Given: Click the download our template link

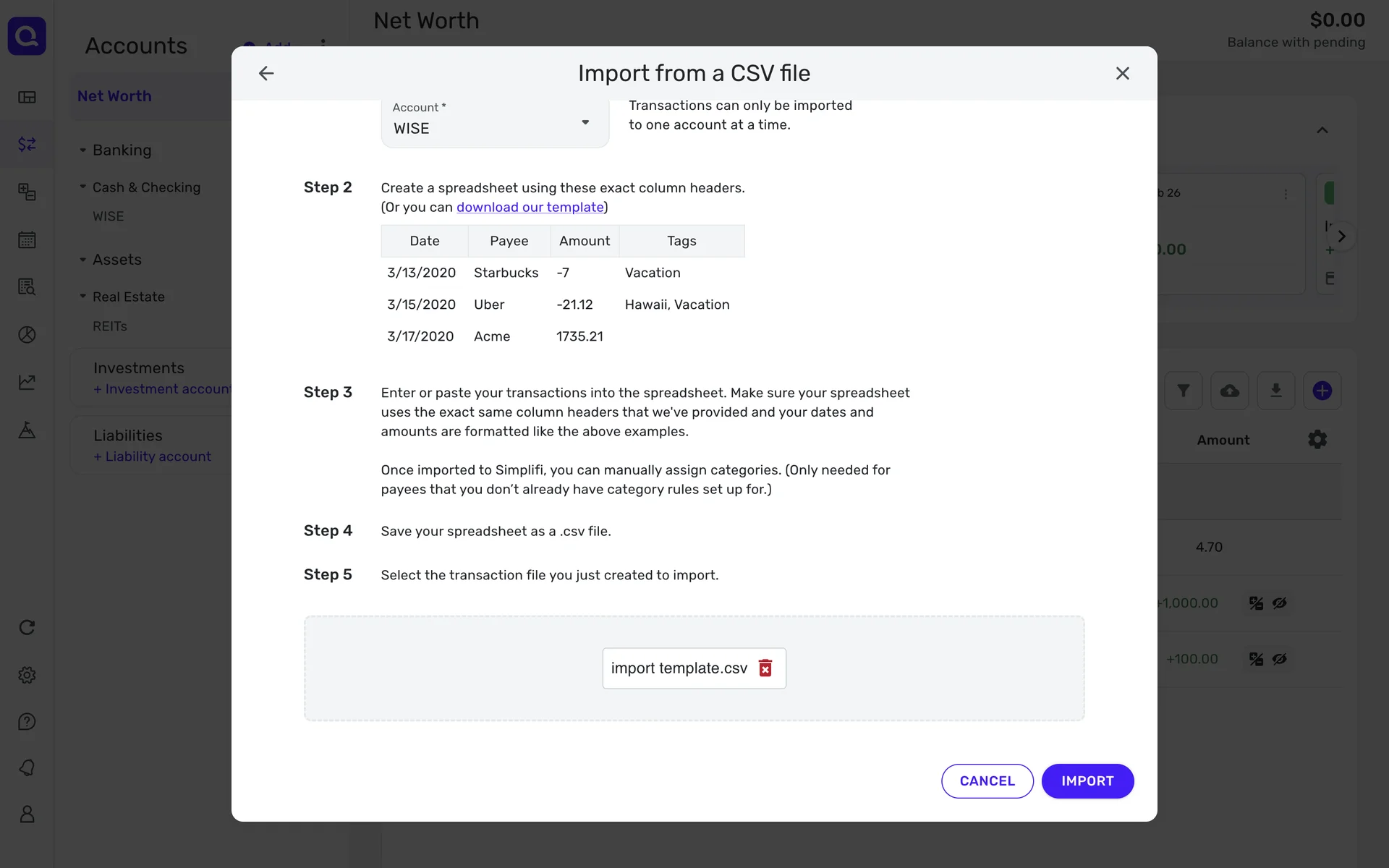Looking at the screenshot, I should click(x=530, y=207).
